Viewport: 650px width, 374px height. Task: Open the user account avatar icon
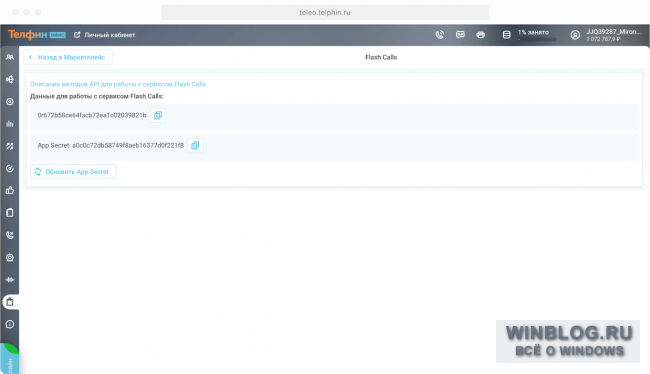point(575,35)
